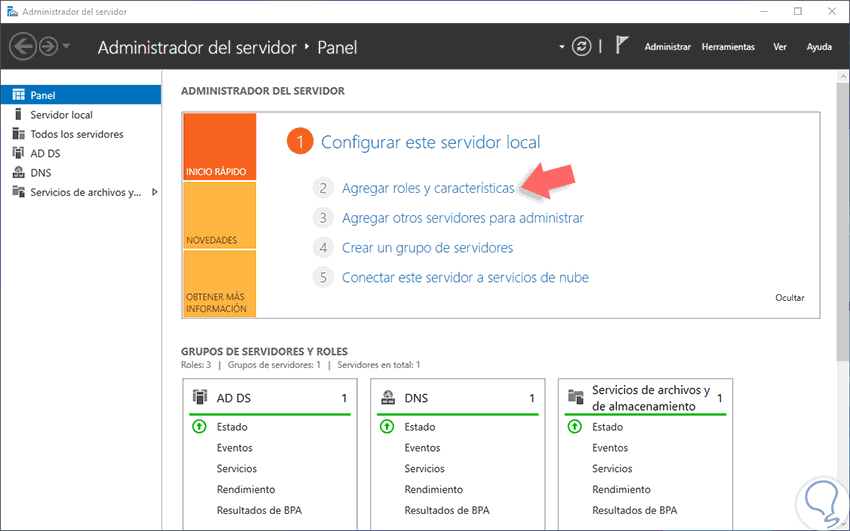Click Agregar otros servidores para administrar
The height and width of the screenshot is (531, 850).
(462, 218)
